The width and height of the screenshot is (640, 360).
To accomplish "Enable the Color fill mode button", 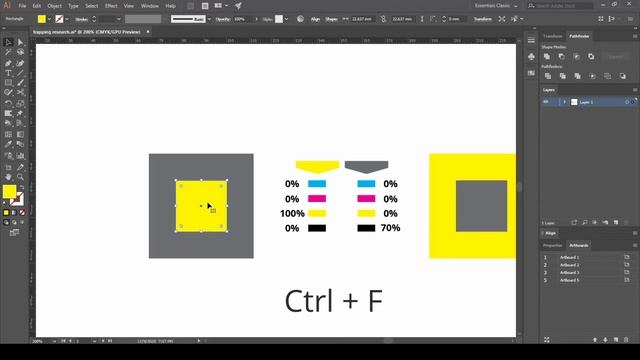I will point(6,212).
